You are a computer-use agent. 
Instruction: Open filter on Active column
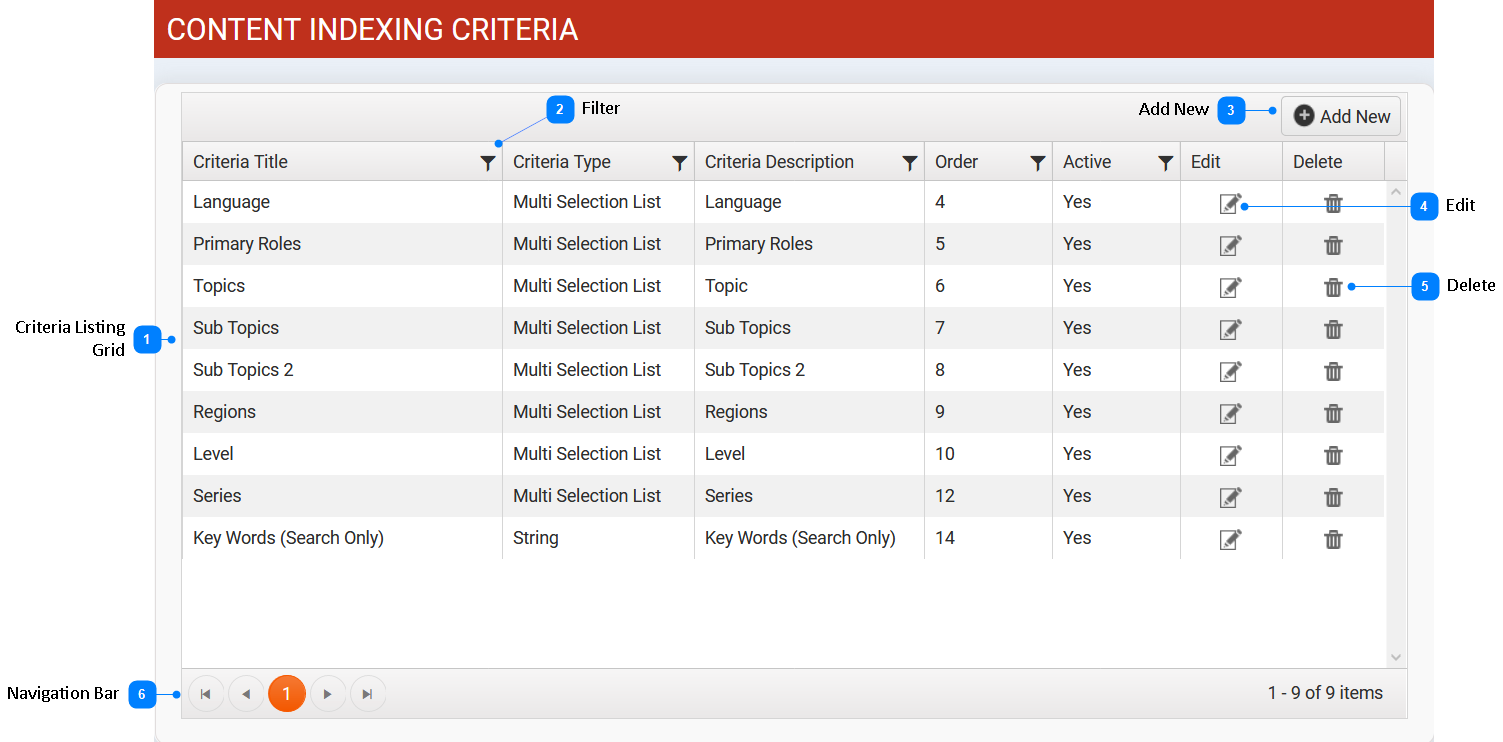[1166, 164]
